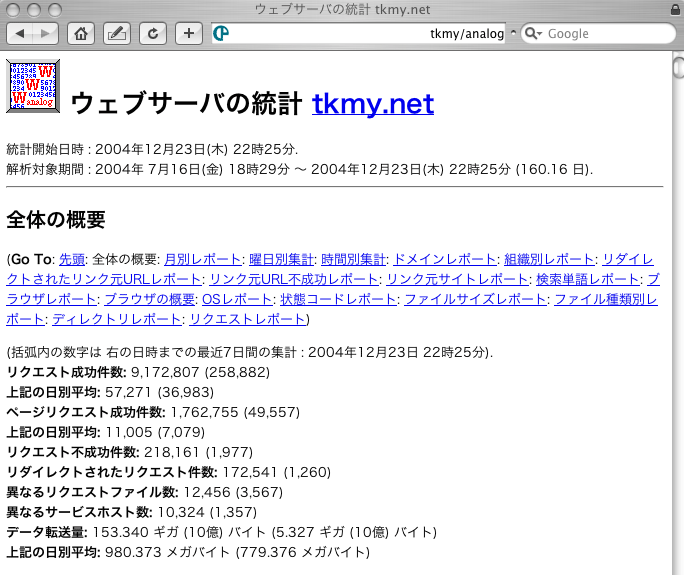This screenshot has height=575, width=684.
Task: Click the forward navigation arrow
Action: 46,33
